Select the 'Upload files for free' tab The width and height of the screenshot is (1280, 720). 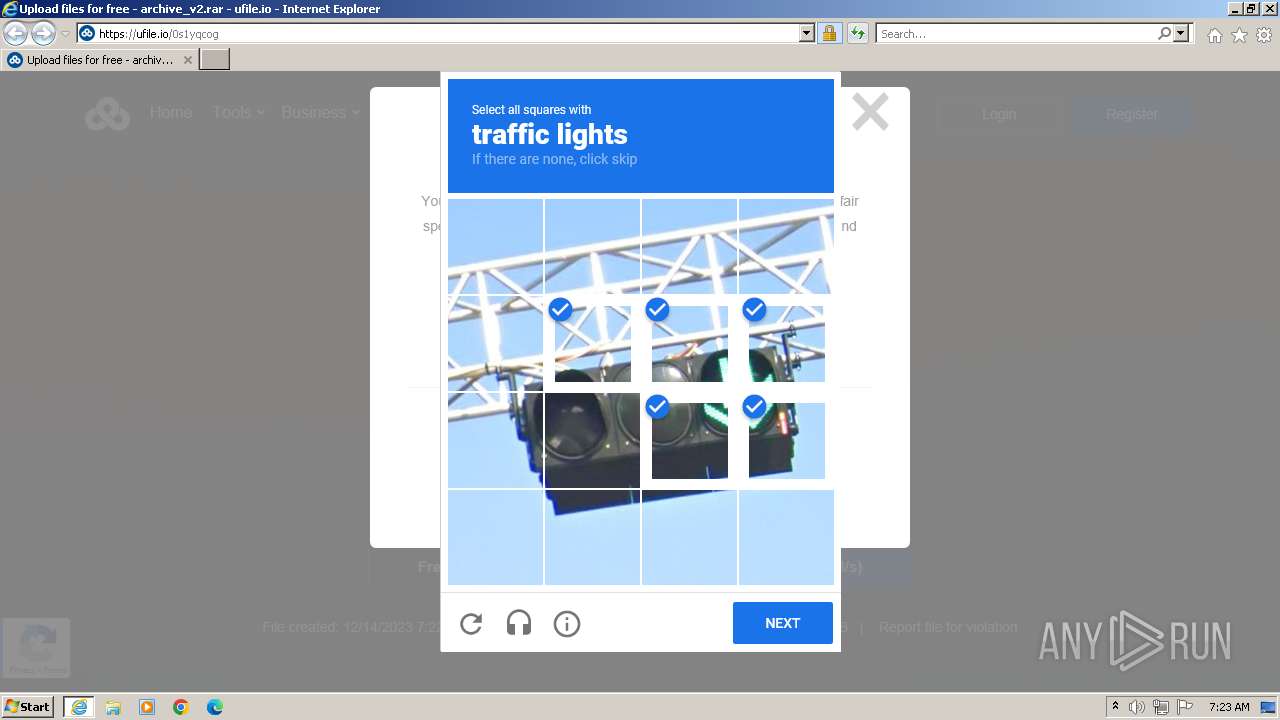tap(99, 60)
